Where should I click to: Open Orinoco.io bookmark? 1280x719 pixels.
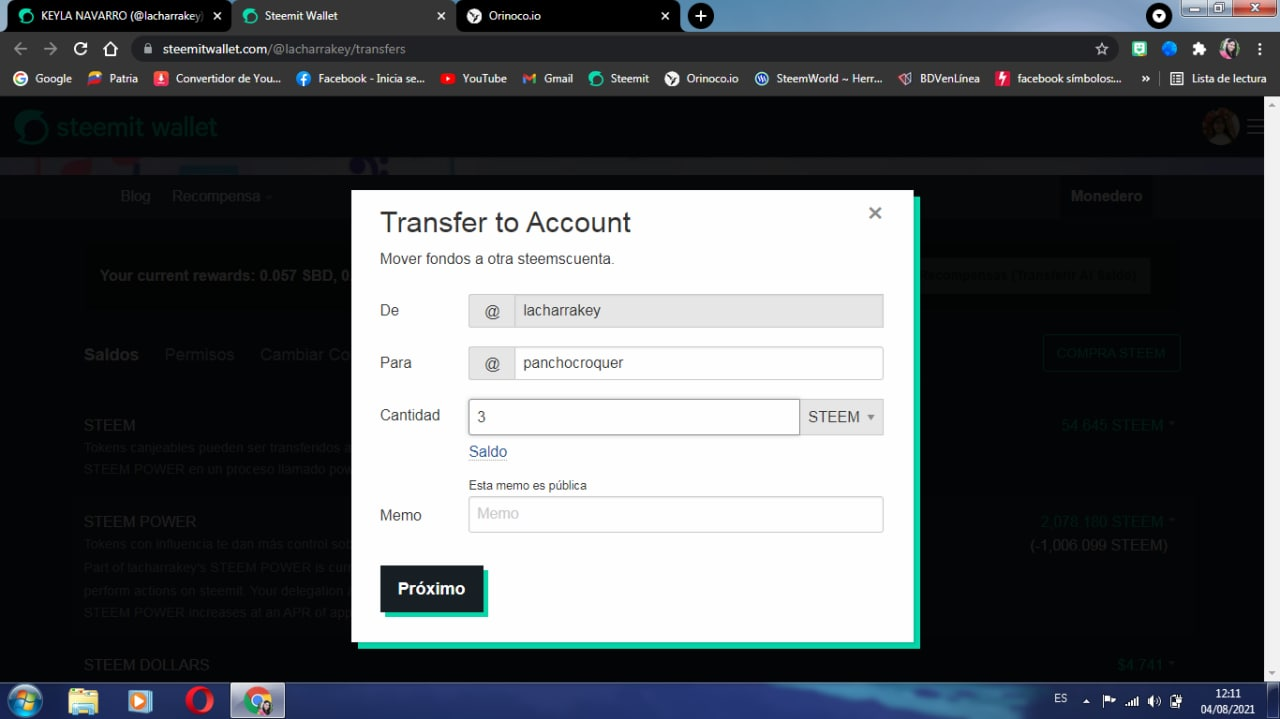pos(702,78)
